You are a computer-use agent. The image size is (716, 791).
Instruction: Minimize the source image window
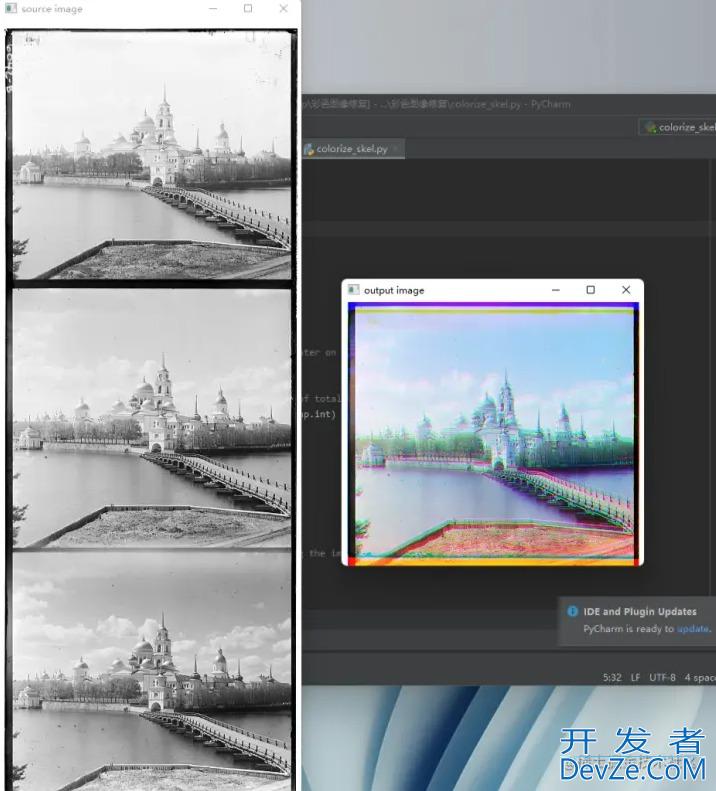[x=213, y=9]
